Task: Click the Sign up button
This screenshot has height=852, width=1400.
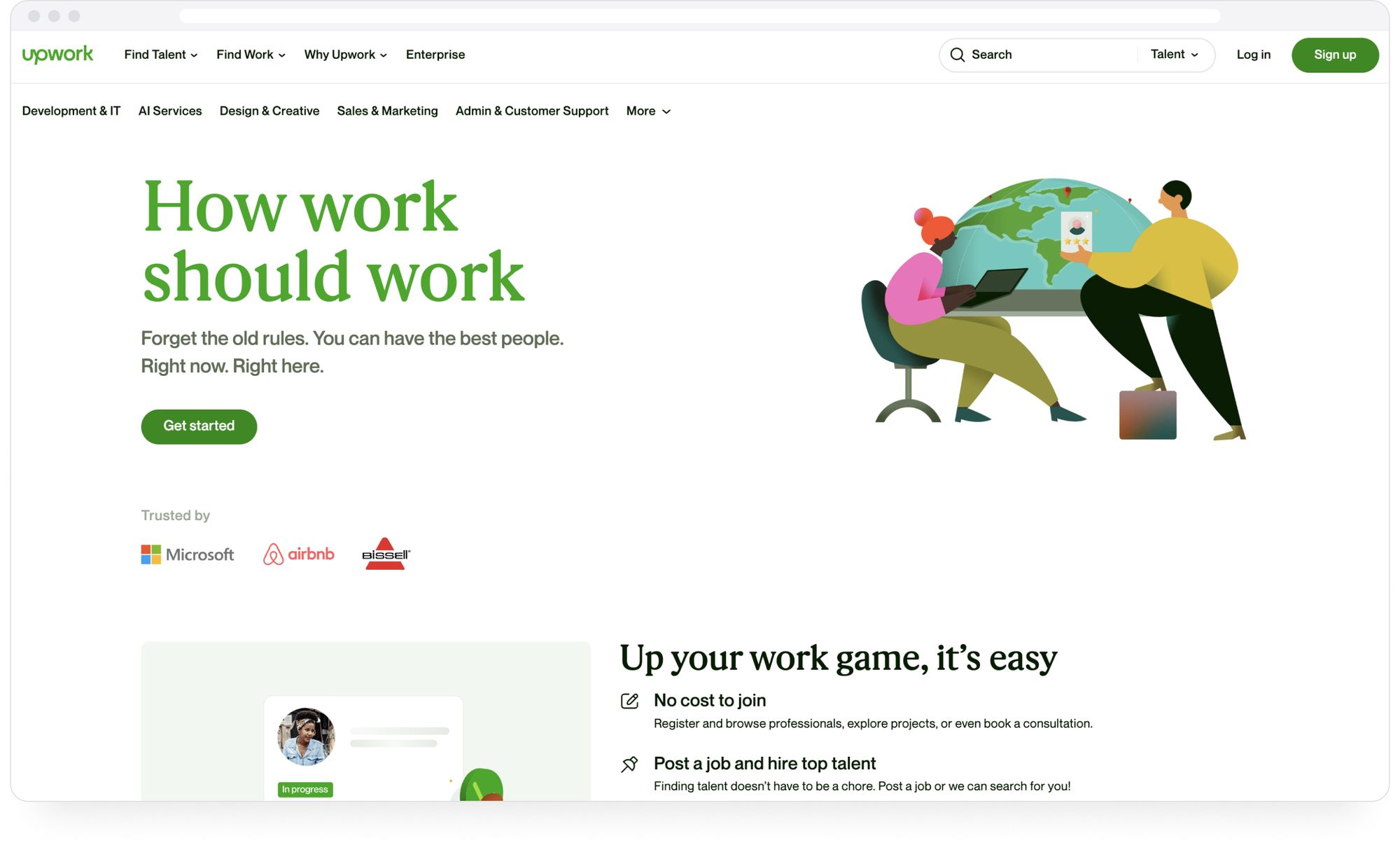Action: tap(1335, 55)
